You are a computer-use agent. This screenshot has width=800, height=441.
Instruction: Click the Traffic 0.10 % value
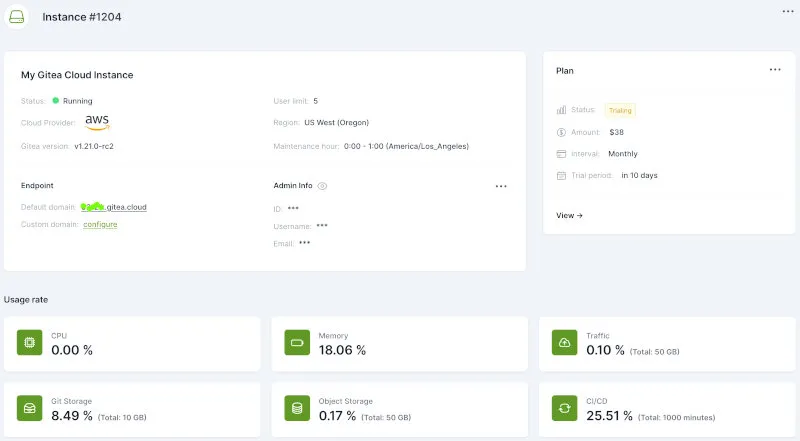coord(605,350)
